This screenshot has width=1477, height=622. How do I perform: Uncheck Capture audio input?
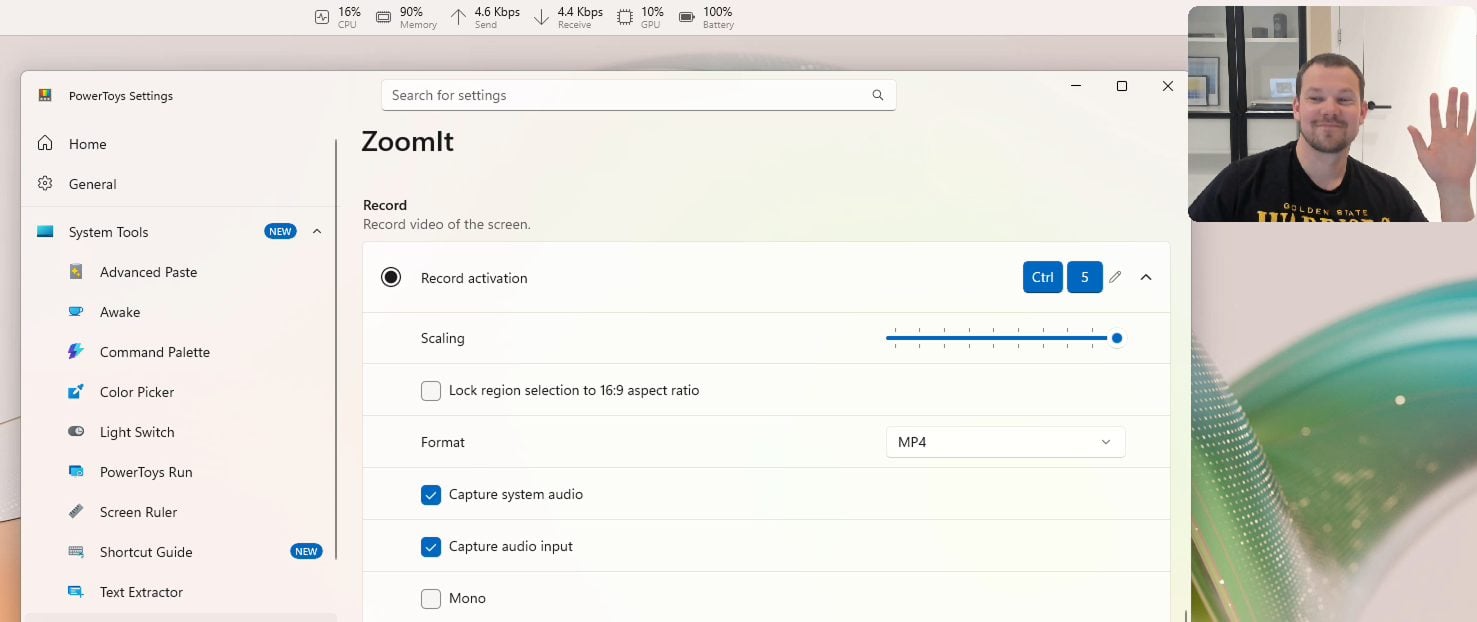pyautogui.click(x=431, y=547)
